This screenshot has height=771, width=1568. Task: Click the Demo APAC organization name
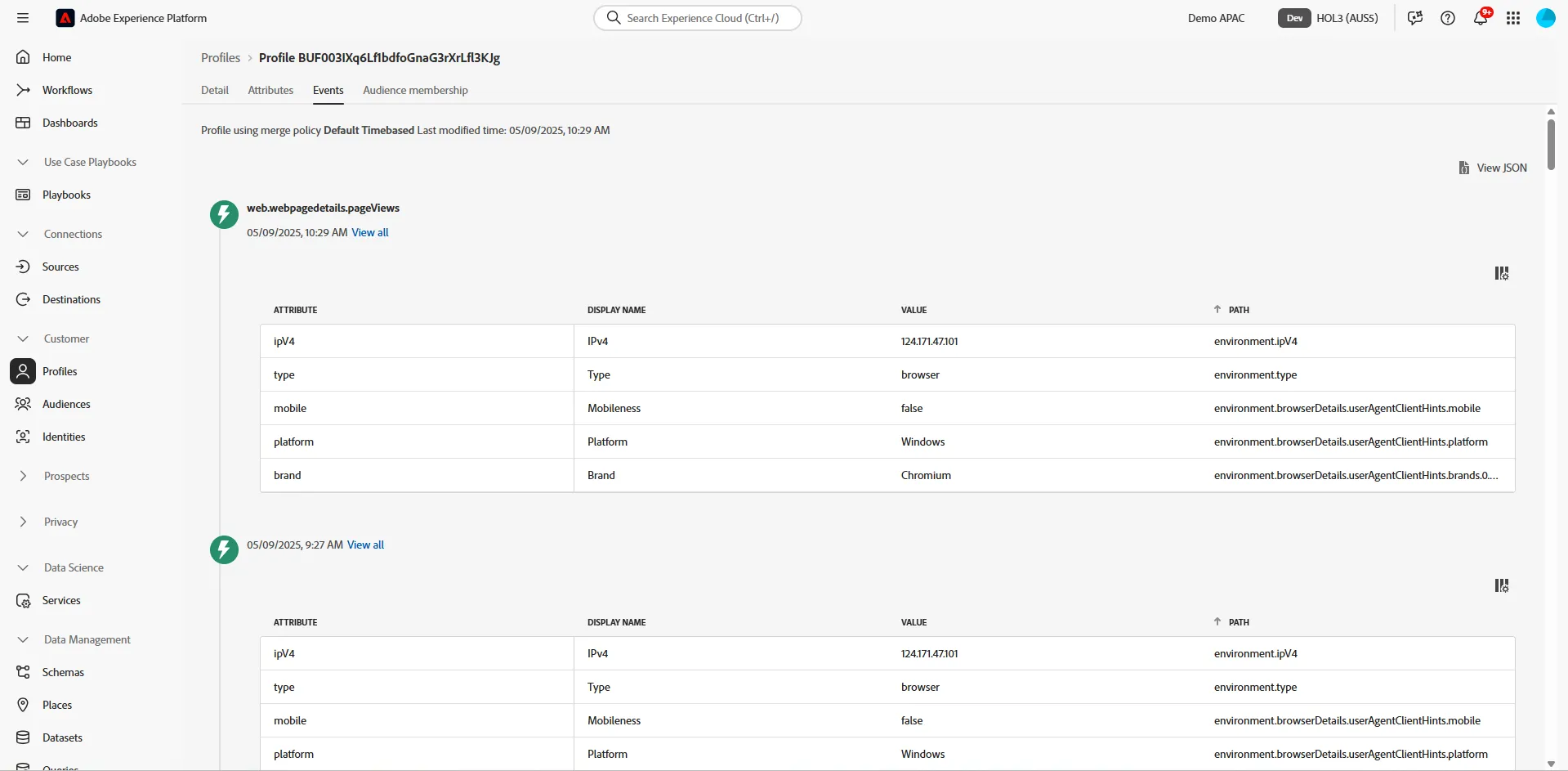click(1217, 18)
